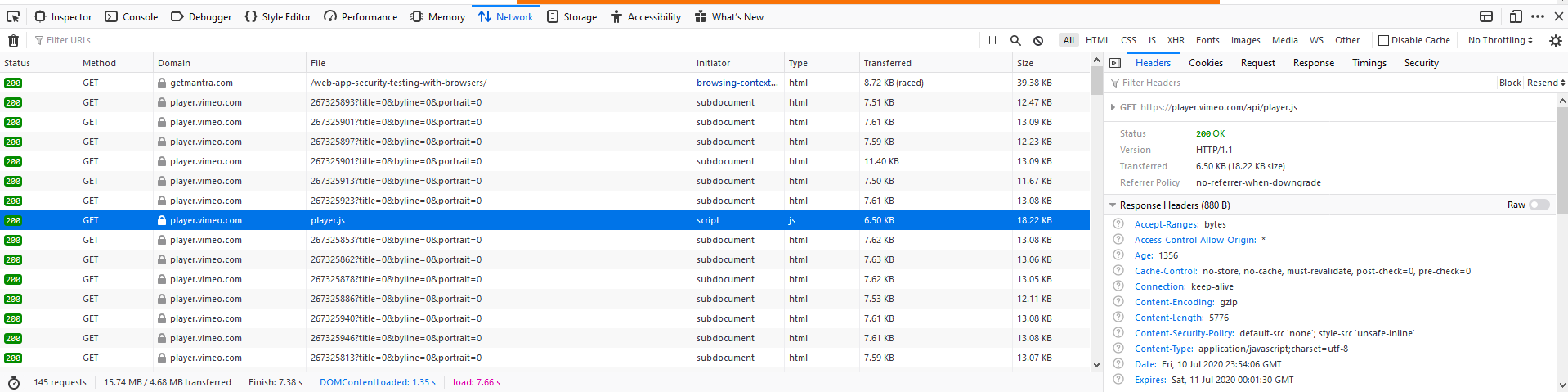Collapse the Response Headers section
The image size is (1568, 392).
1113,205
